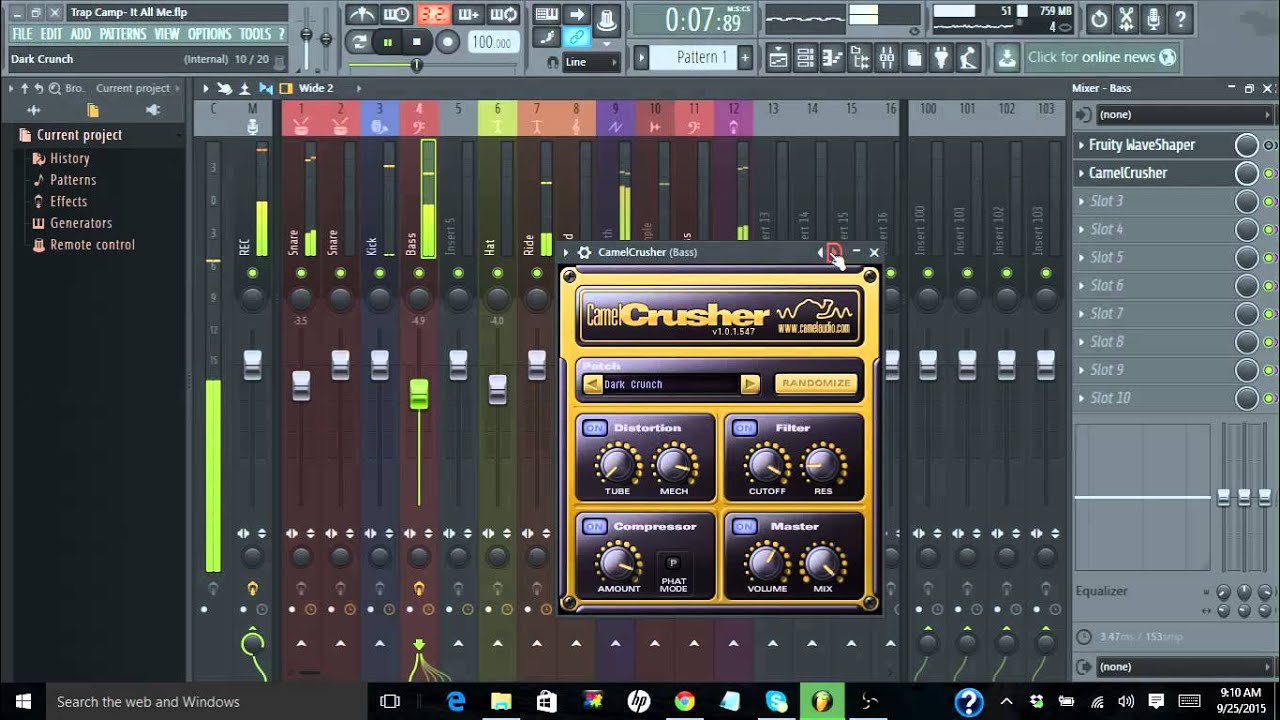Disable the Compressor ON switch
This screenshot has height=720, width=1280.
[595, 527]
